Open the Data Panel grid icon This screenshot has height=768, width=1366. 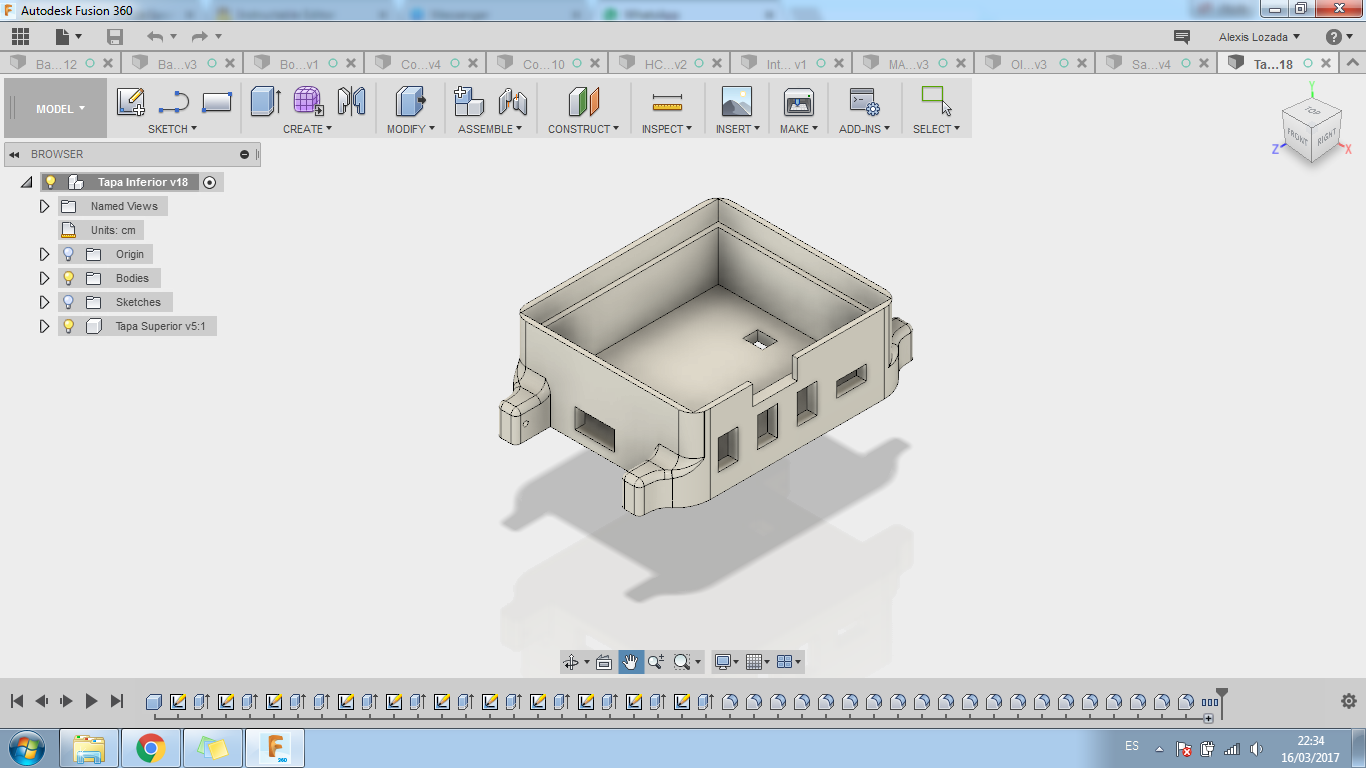20,37
